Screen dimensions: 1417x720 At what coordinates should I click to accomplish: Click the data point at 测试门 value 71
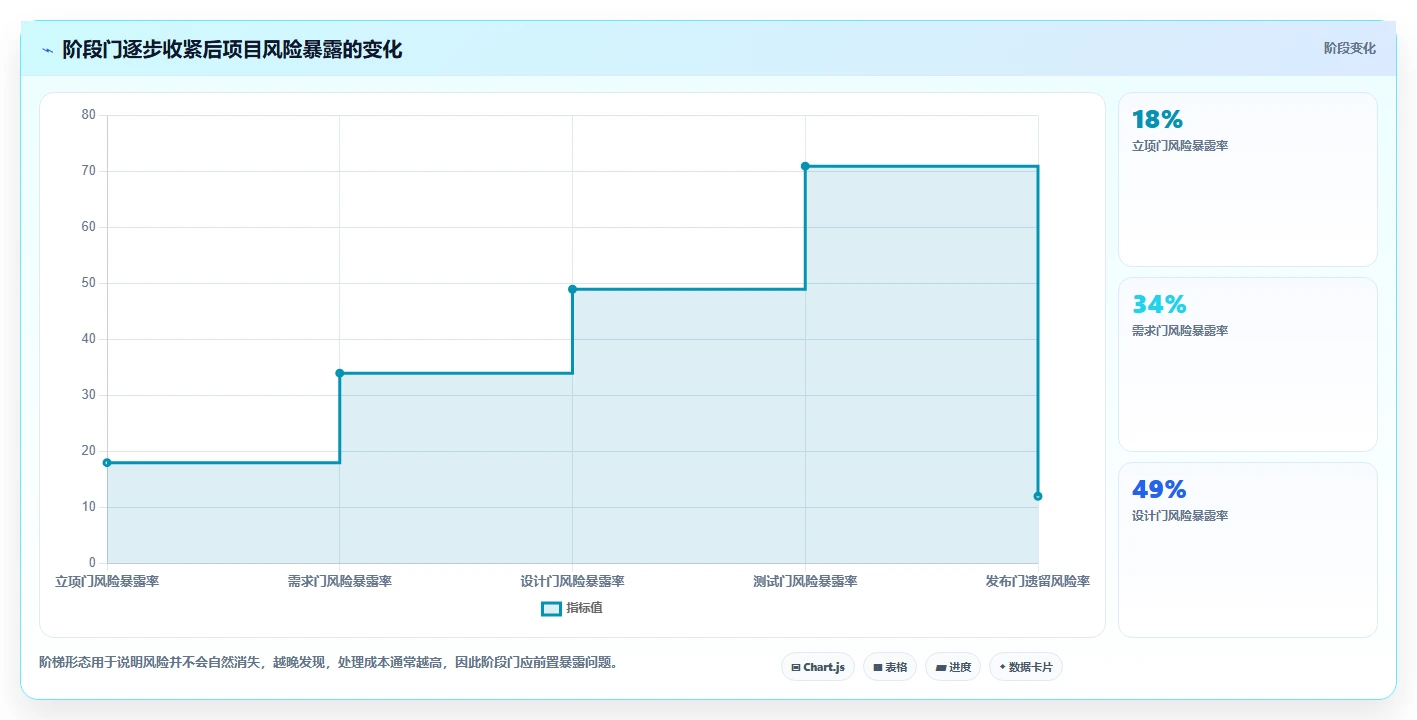tap(805, 166)
